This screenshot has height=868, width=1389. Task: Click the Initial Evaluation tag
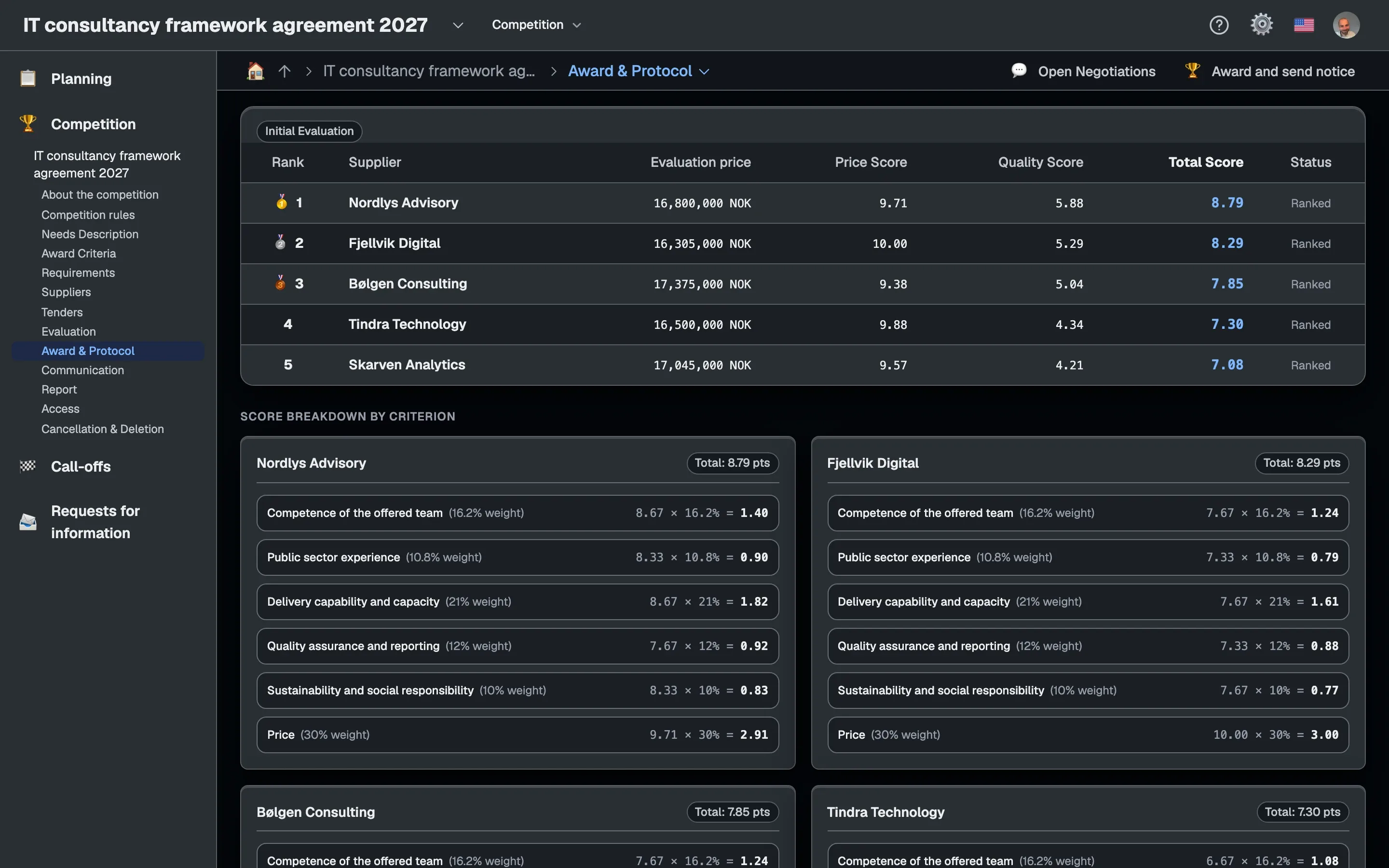tap(309, 131)
